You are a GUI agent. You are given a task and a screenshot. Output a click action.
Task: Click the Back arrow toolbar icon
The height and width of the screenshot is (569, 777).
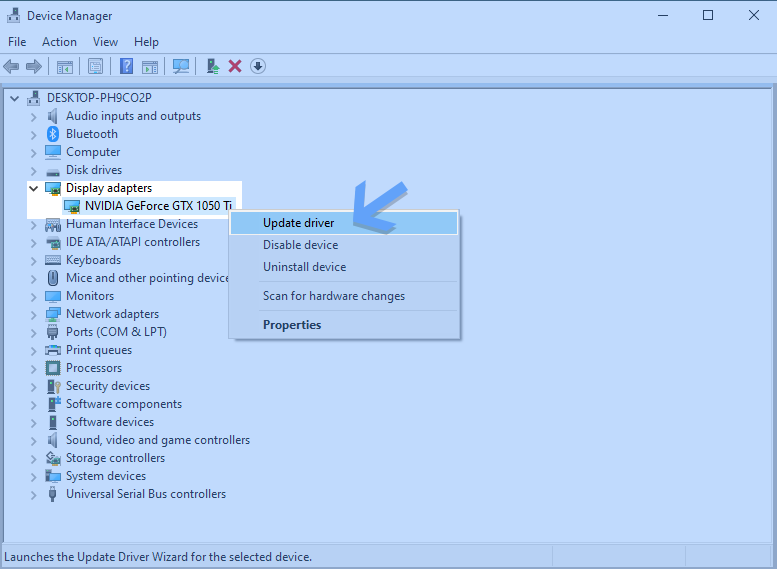click(11, 66)
